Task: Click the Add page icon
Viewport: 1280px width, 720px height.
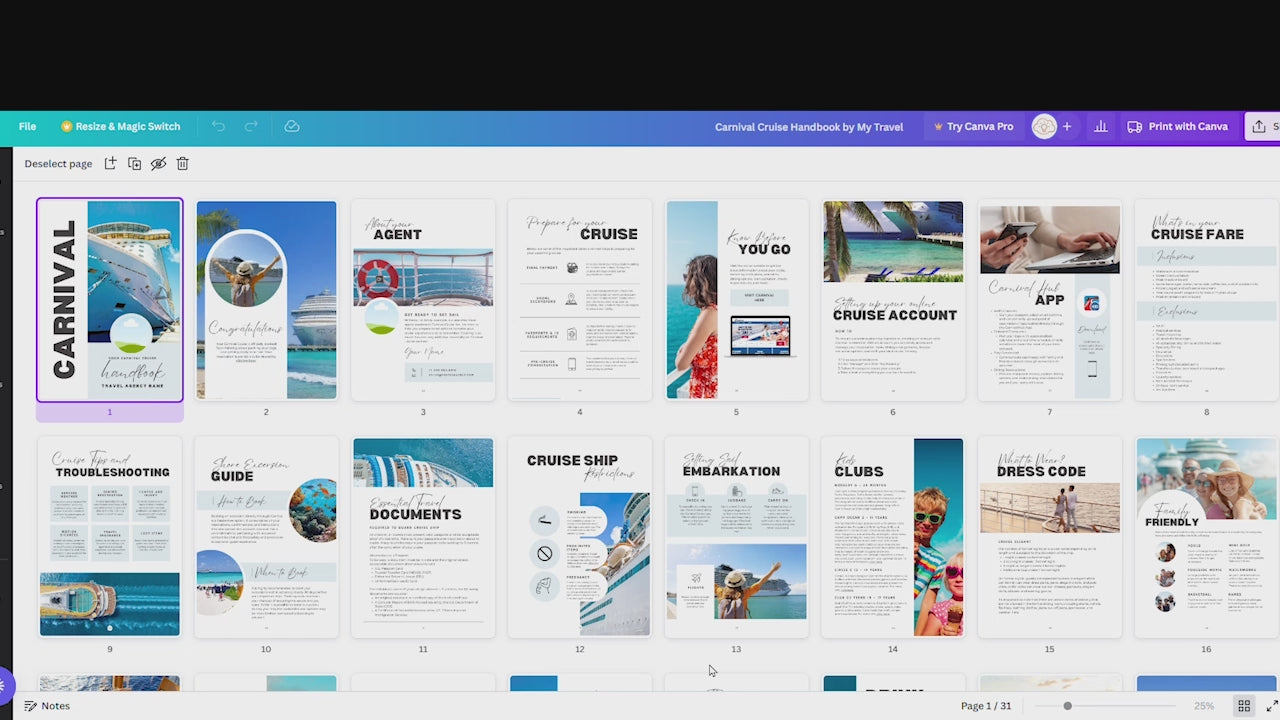Action: [110, 163]
